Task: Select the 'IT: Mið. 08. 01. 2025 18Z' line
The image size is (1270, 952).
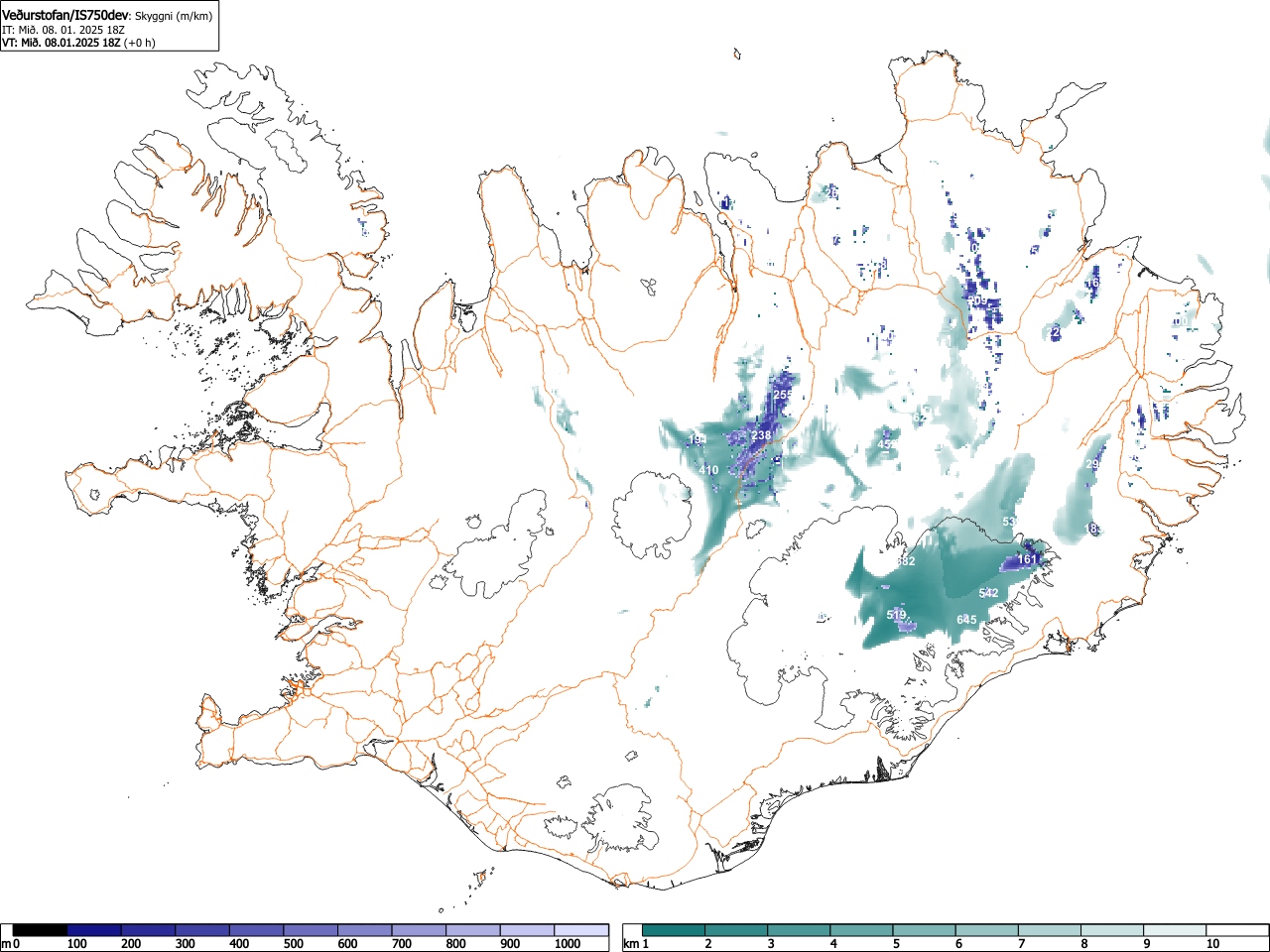Action: (x=63, y=30)
